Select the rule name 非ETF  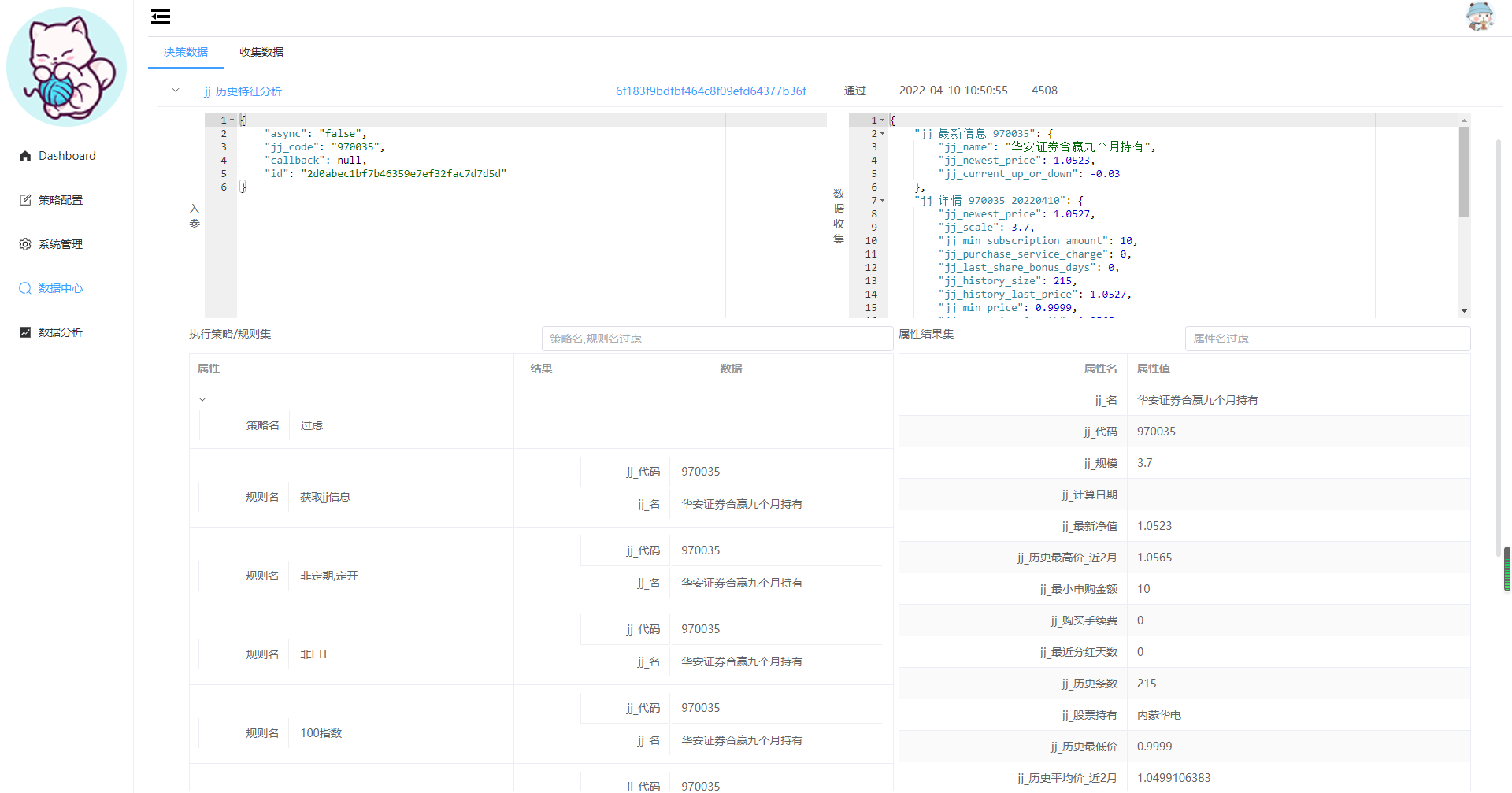click(x=315, y=654)
